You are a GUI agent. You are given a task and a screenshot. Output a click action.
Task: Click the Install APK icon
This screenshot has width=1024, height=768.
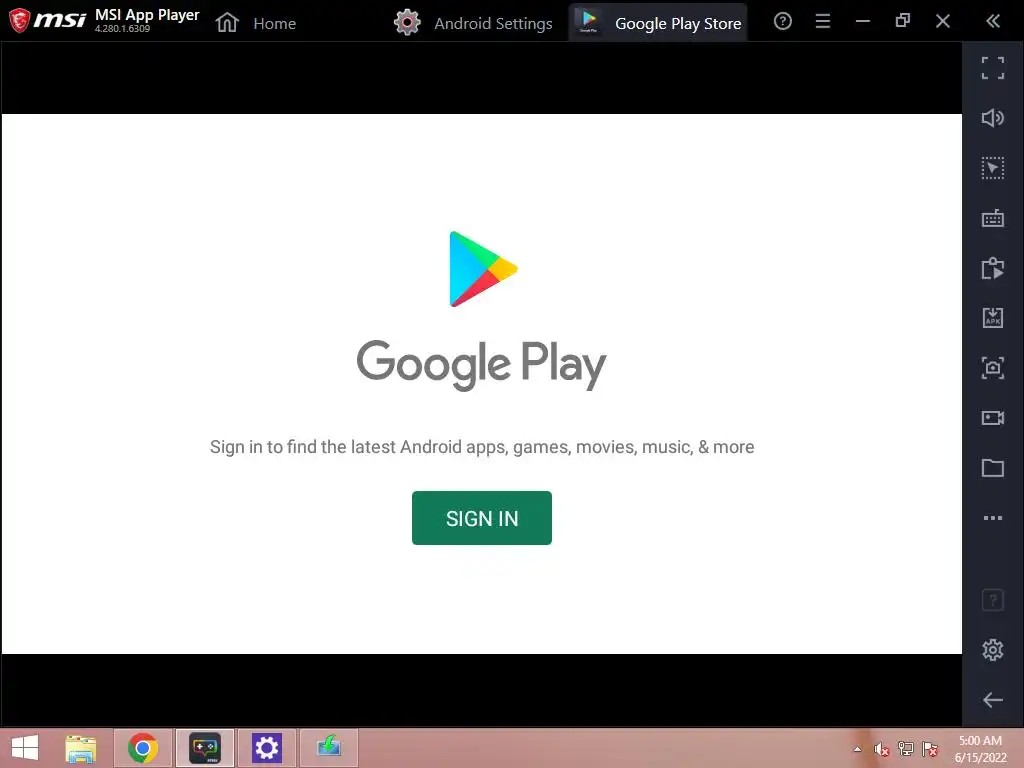993,318
